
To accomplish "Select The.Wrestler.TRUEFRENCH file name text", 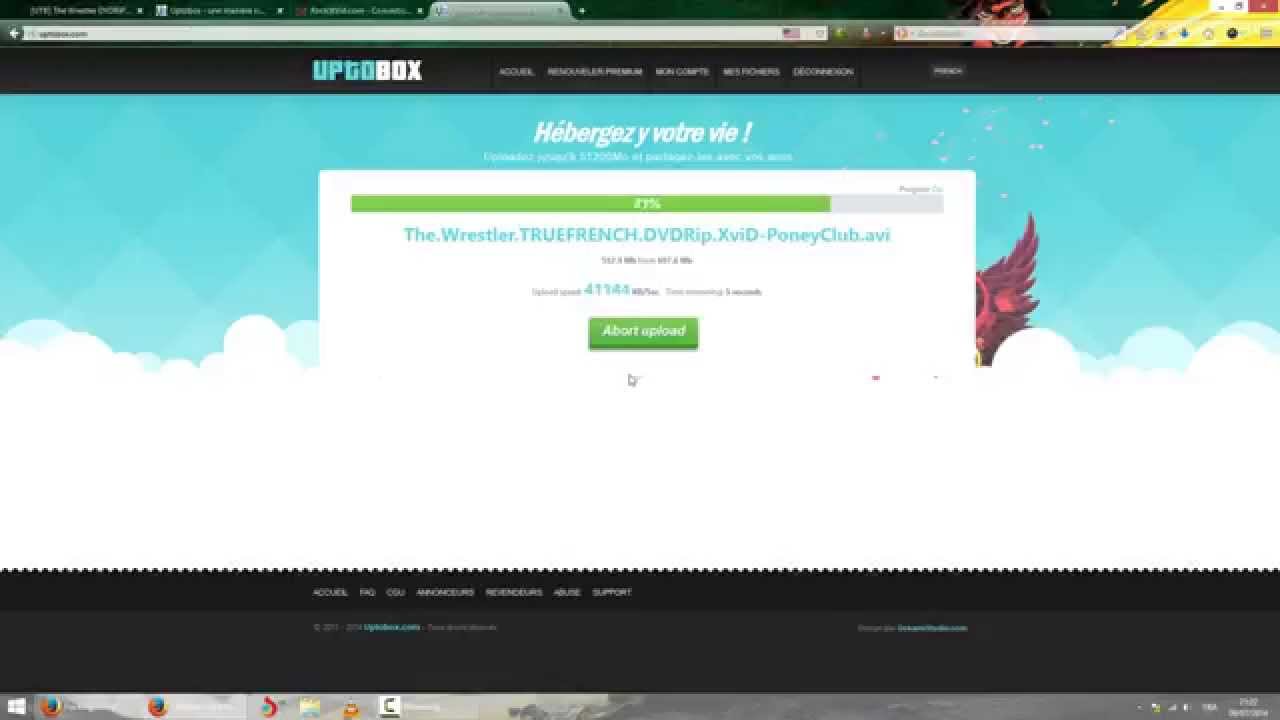I will point(647,235).
